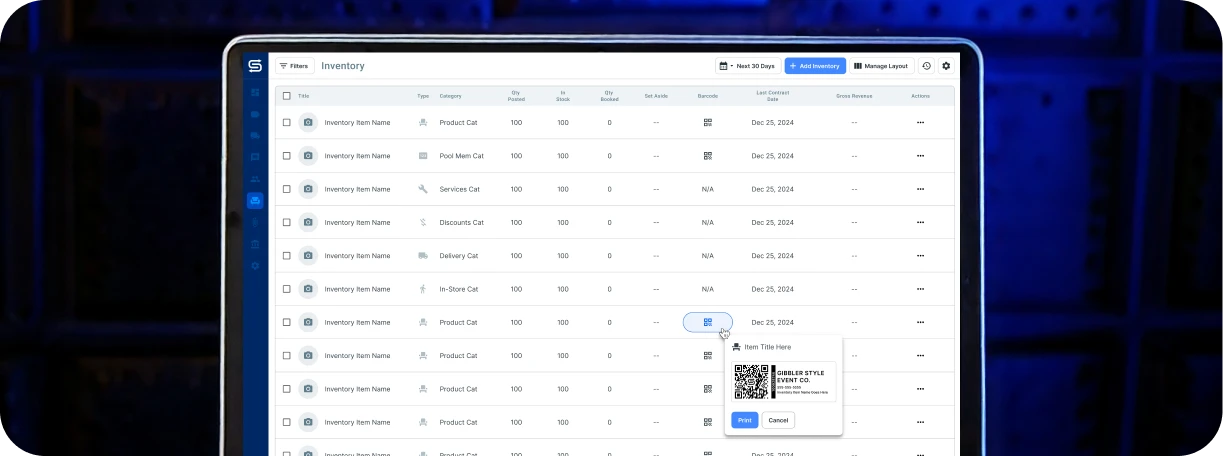The width and height of the screenshot is (1223, 456).
Task: Click the Add Inventory button
Action: (814, 66)
